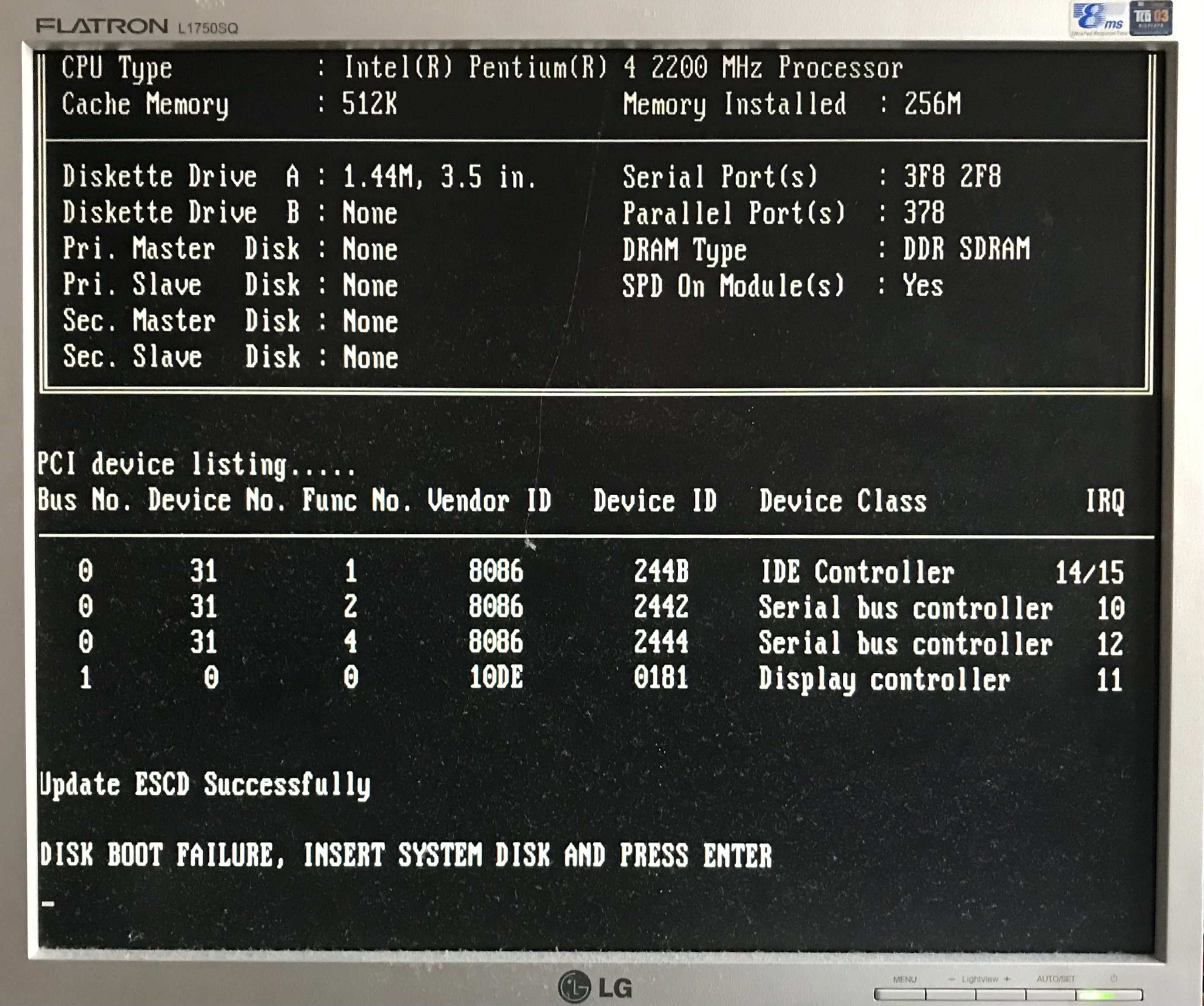
Task: Click the Memory Installed 256M value
Action: coord(931,104)
